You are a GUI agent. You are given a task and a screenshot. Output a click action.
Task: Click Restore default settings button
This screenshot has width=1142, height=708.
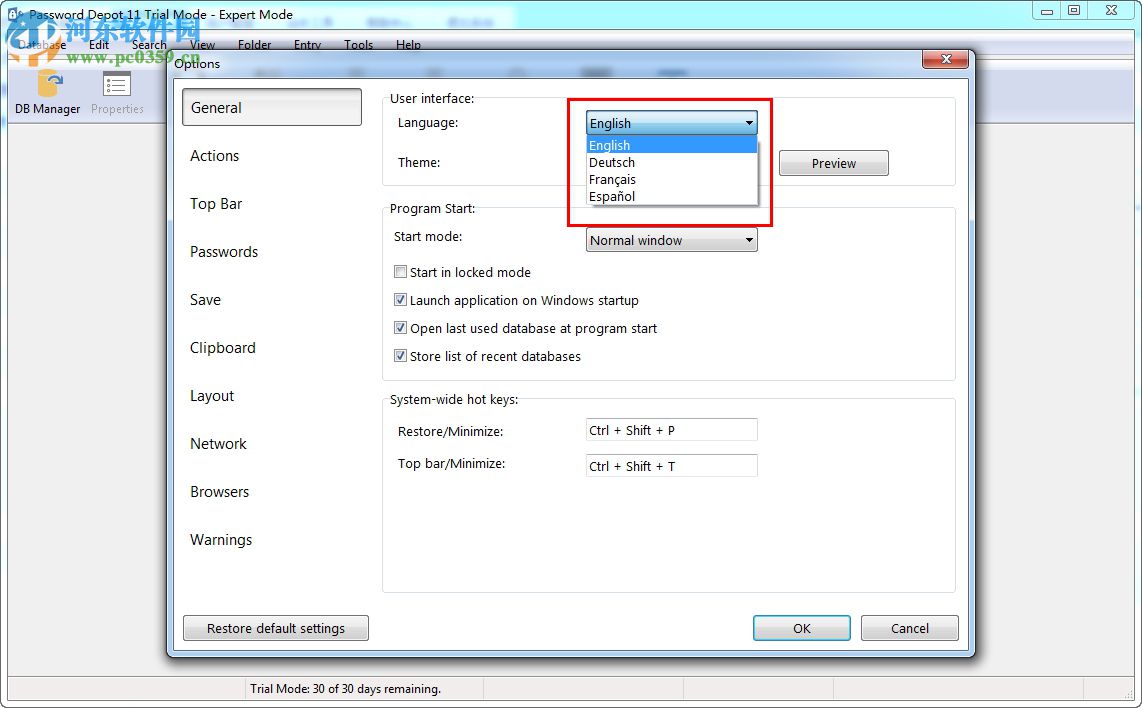pos(276,628)
